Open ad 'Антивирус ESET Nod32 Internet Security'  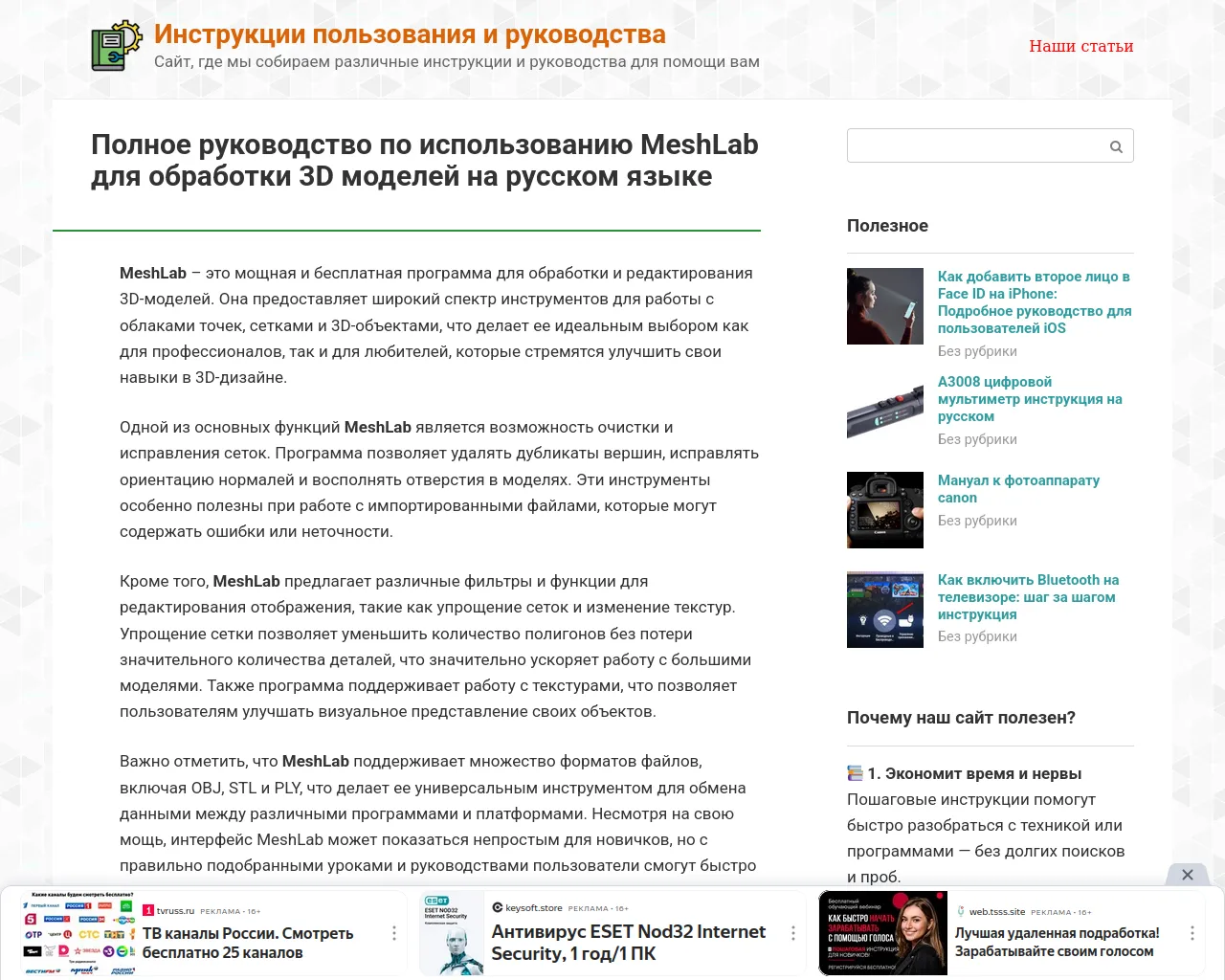[x=629, y=943]
